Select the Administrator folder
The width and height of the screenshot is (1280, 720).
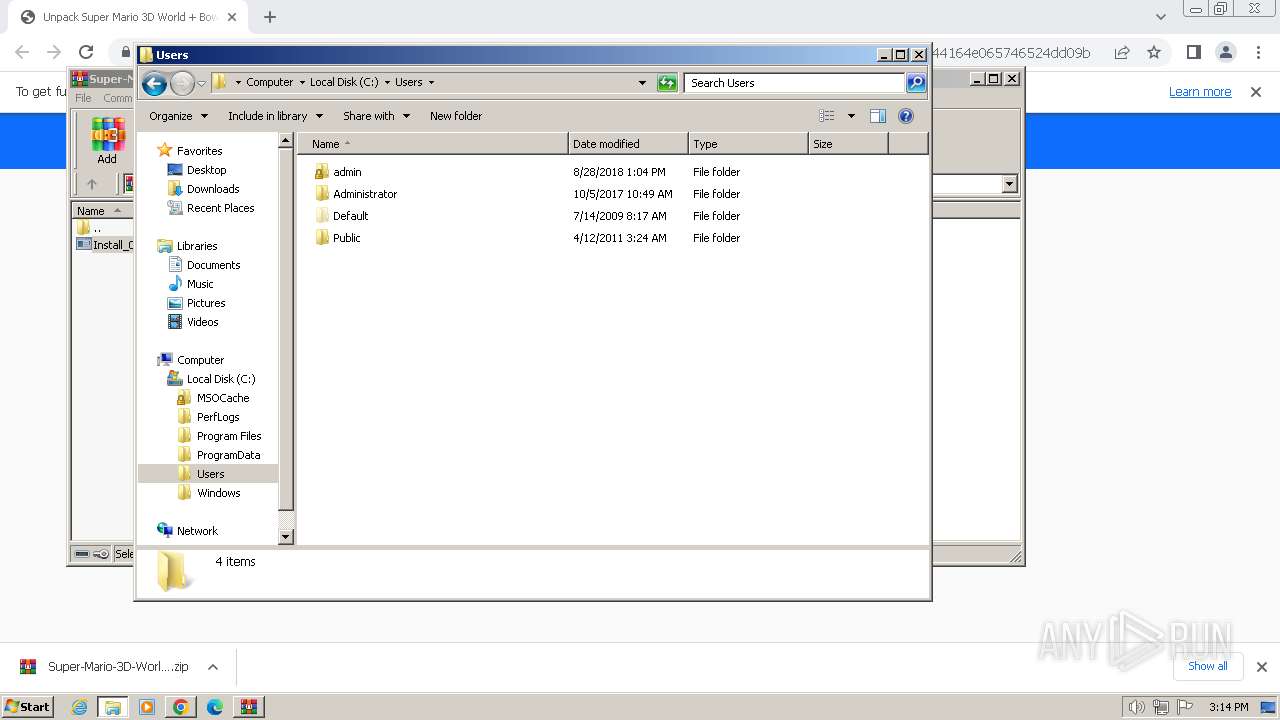coord(365,194)
